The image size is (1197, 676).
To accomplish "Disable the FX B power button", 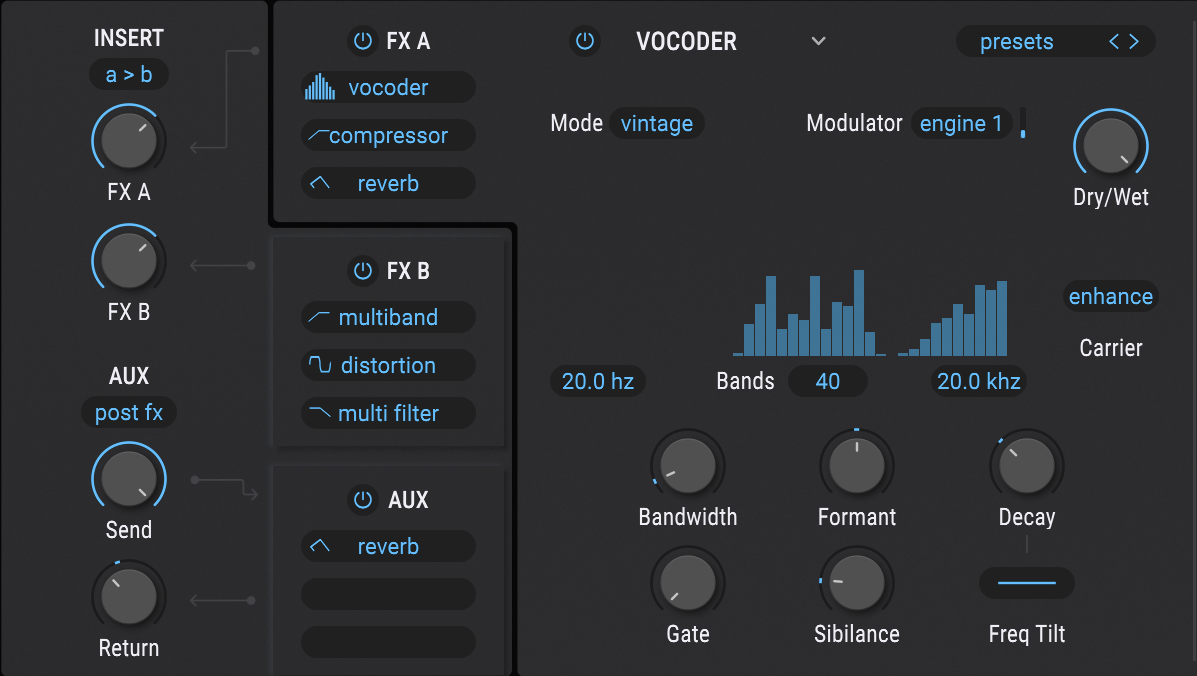I will pyautogui.click(x=361, y=271).
